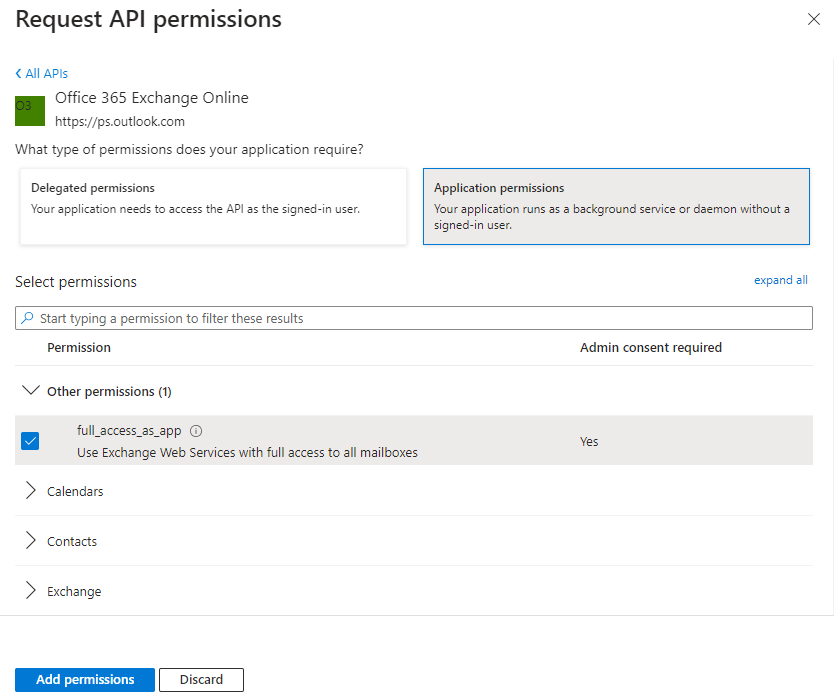Click the full_access_as_app permission name

[x=129, y=430]
